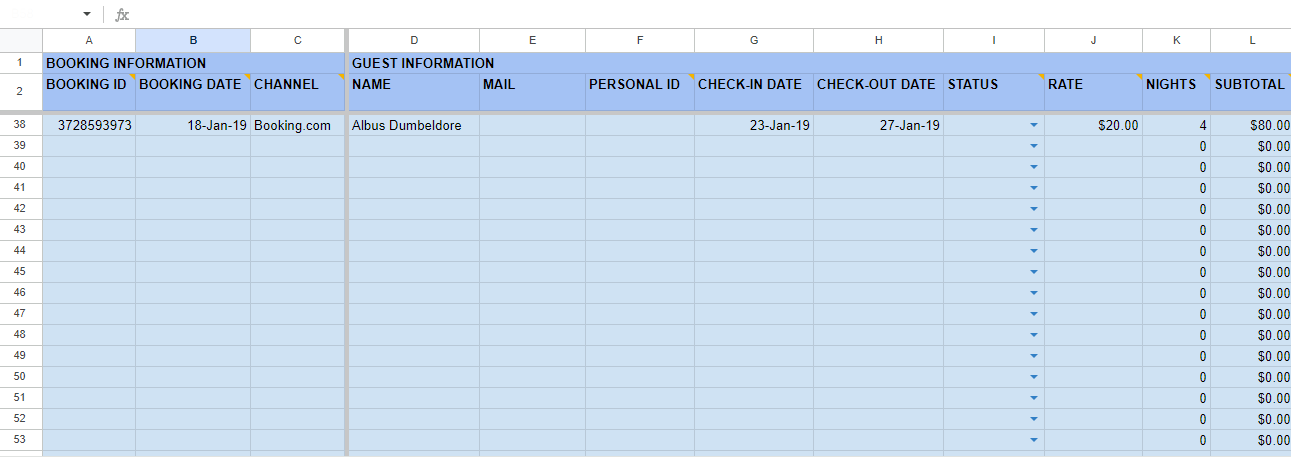Open STATUS dropdown in row 38

point(1033,125)
